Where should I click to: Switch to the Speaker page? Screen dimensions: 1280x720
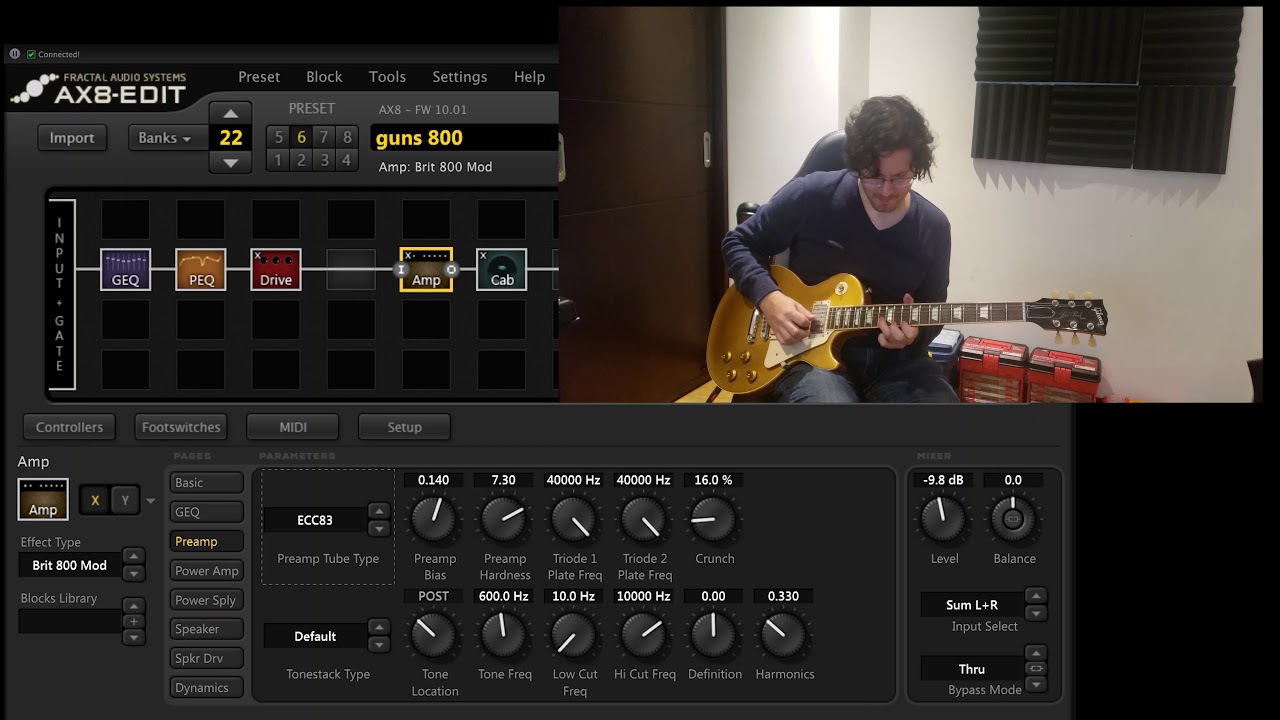point(206,629)
